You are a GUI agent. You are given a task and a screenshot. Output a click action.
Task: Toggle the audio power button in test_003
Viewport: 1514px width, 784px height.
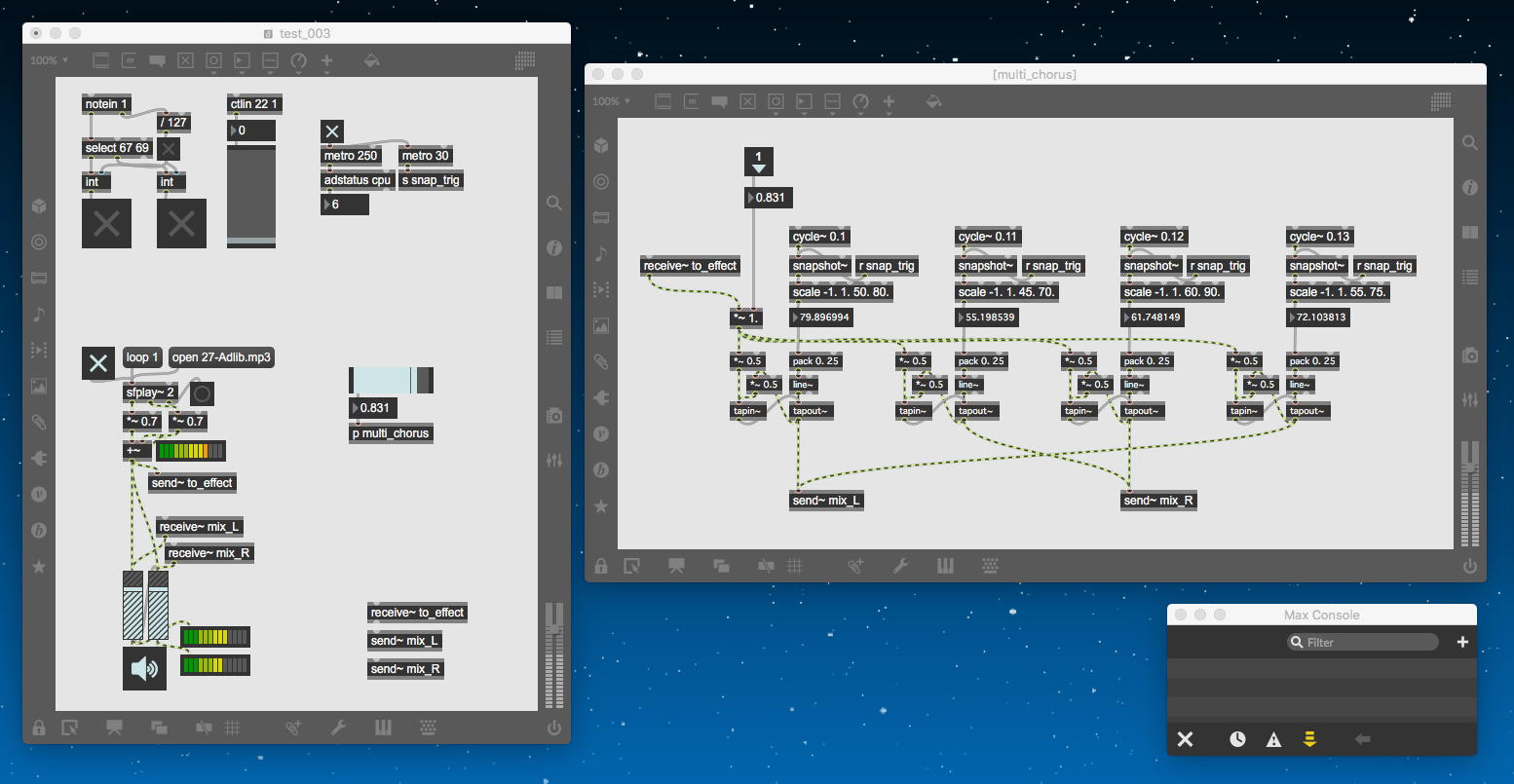click(554, 727)
